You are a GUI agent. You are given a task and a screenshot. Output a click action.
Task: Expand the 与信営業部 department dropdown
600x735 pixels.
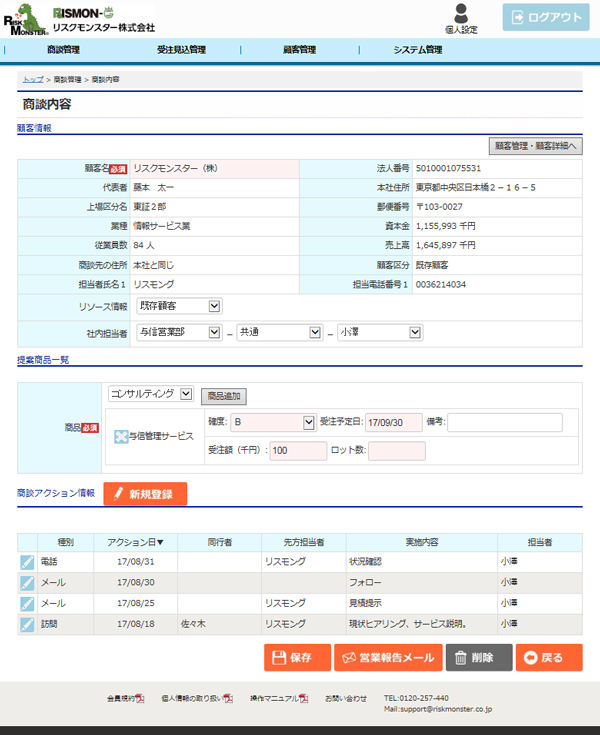[179, 332]
